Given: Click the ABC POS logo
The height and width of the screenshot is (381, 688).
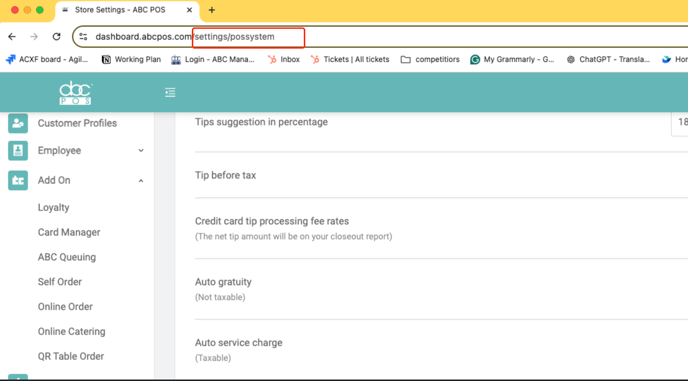Looking at the screenshot, I should tap(75, 93).
